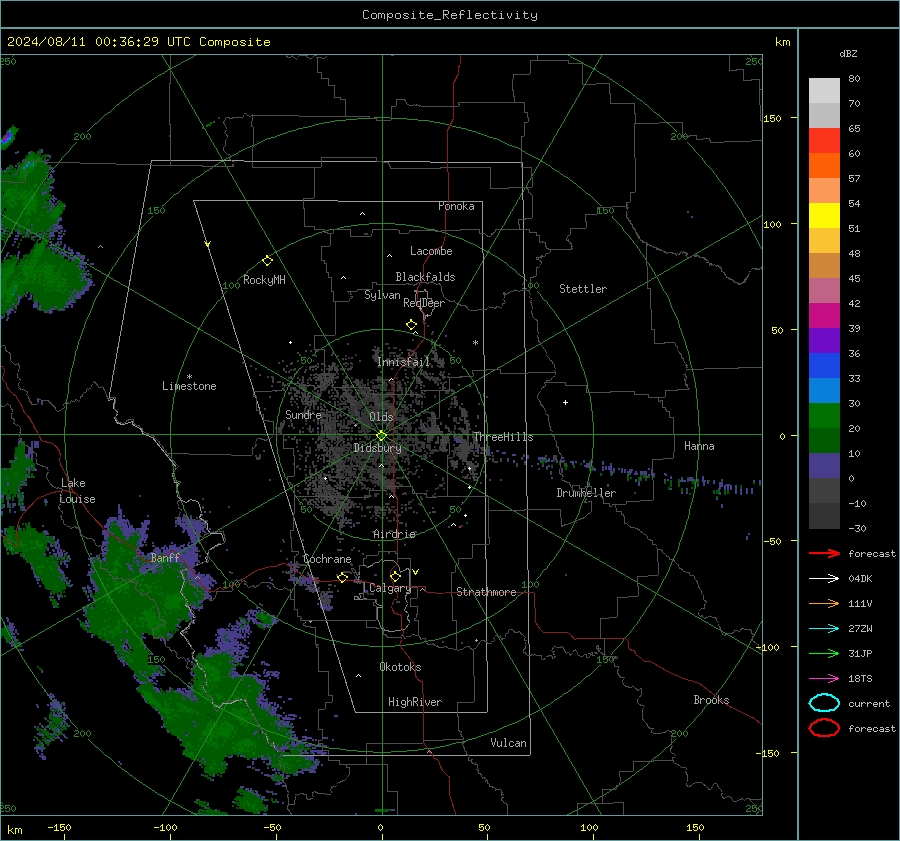Click the yellow diamond marker below RedDeer label

412,325
